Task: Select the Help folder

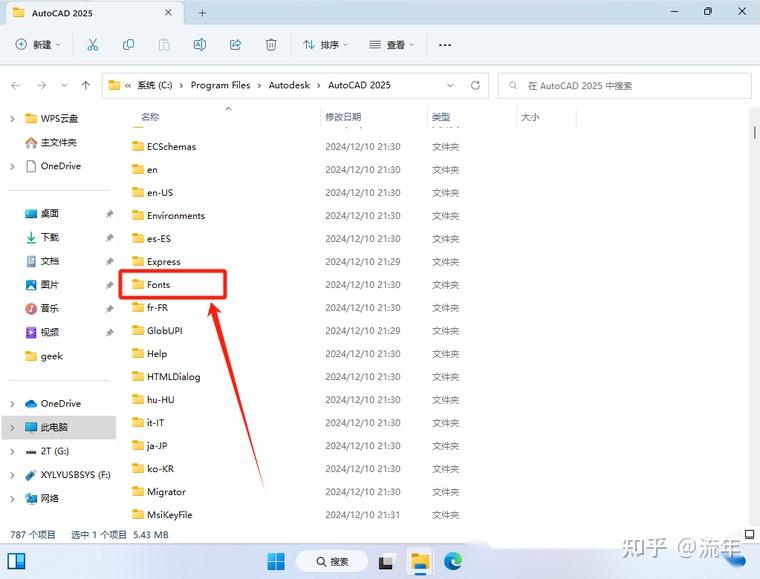Action: point(150,354)
